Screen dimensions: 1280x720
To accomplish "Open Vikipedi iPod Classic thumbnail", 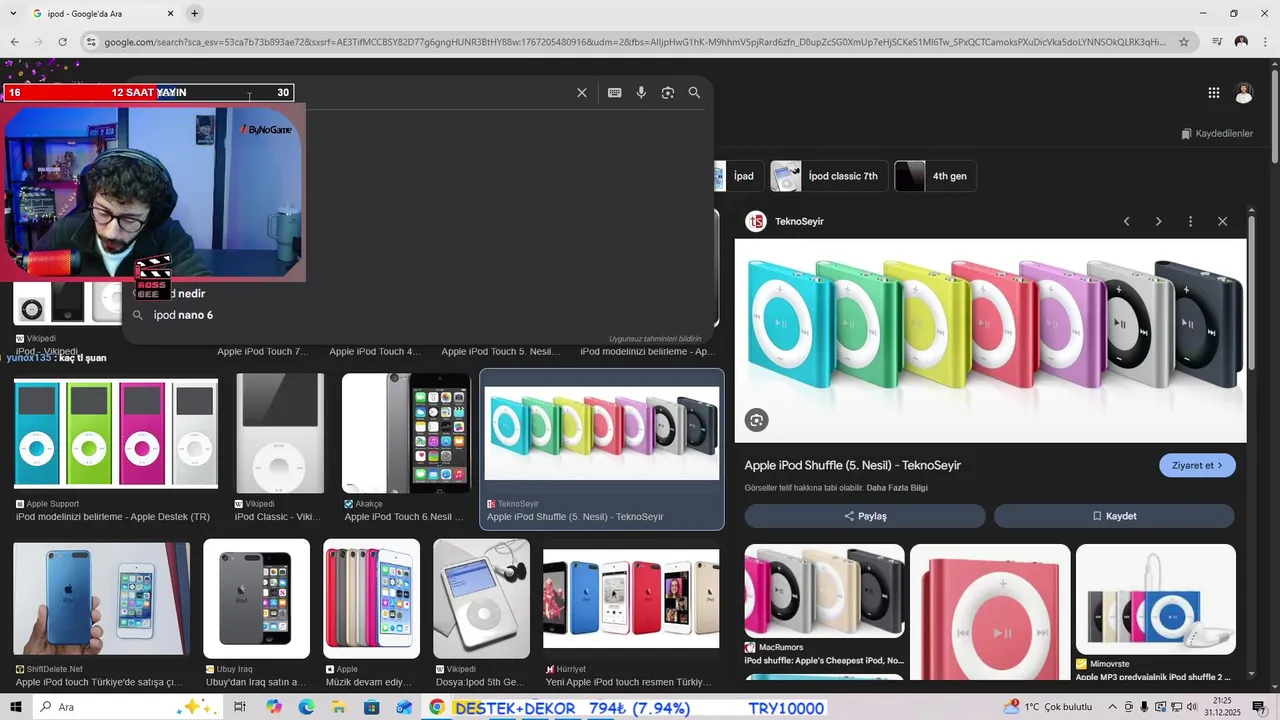I will [x=280, y=433].
